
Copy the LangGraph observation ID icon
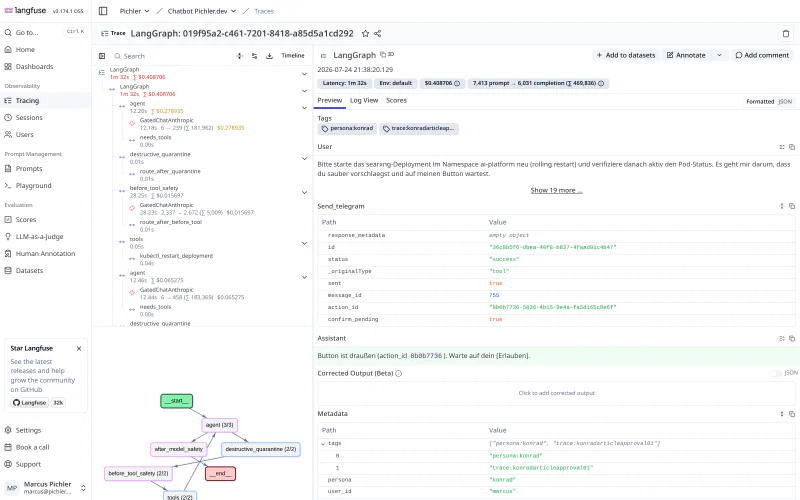pyautogui.click(x=391, y=54)
